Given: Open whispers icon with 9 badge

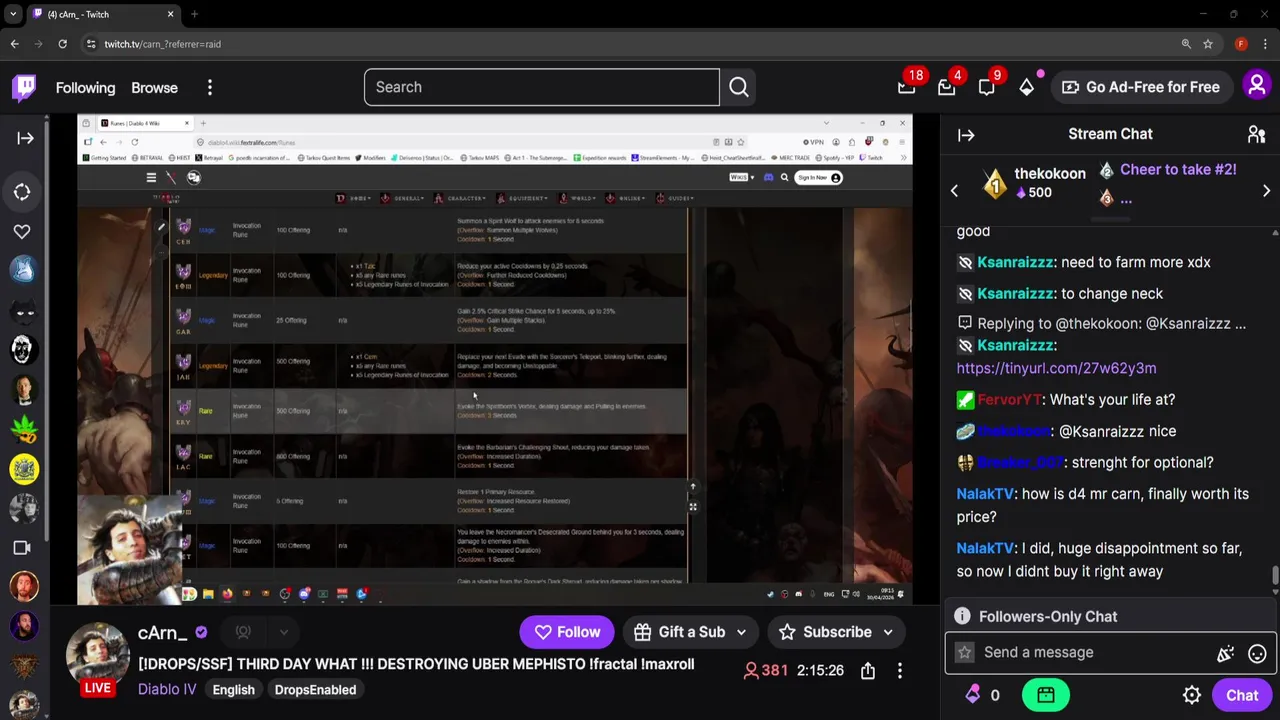Looking at the screenshot, I should tap(986, 87).
